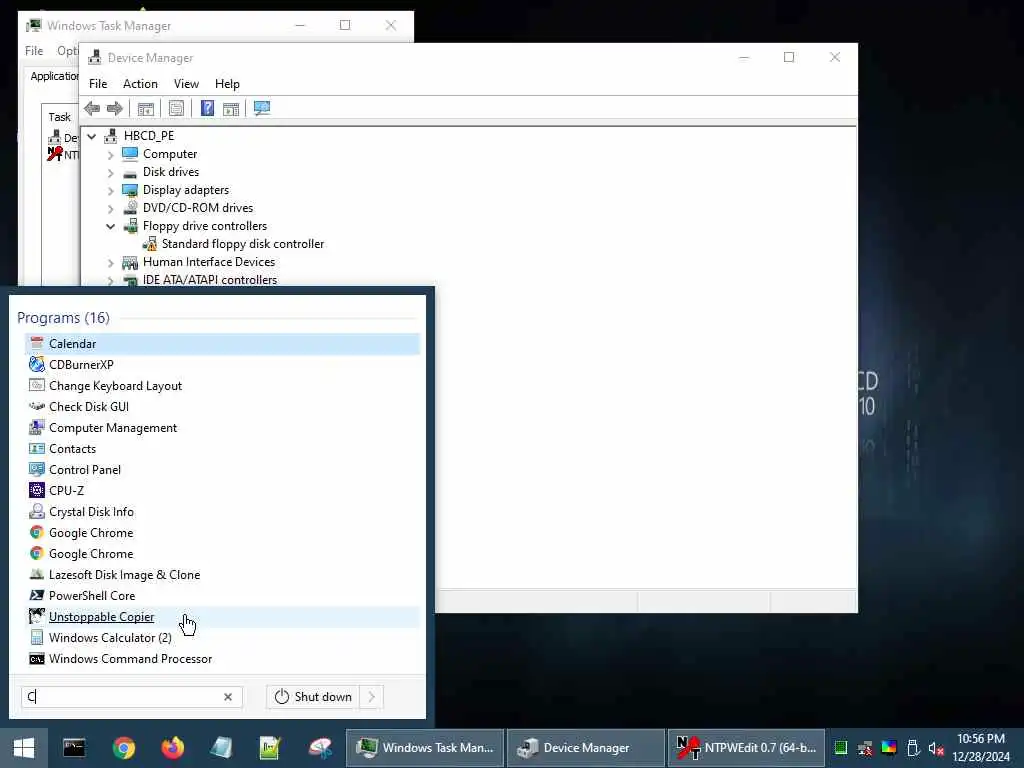Collapse the Floppy drive controllers category

110,226
